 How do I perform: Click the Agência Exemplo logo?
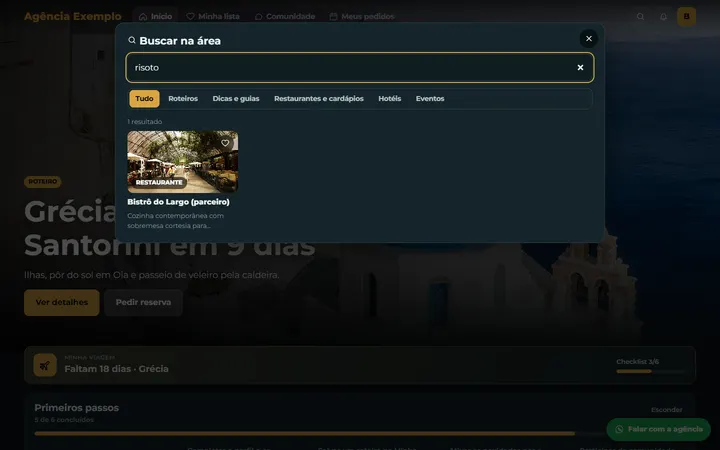tap(73, 16)
